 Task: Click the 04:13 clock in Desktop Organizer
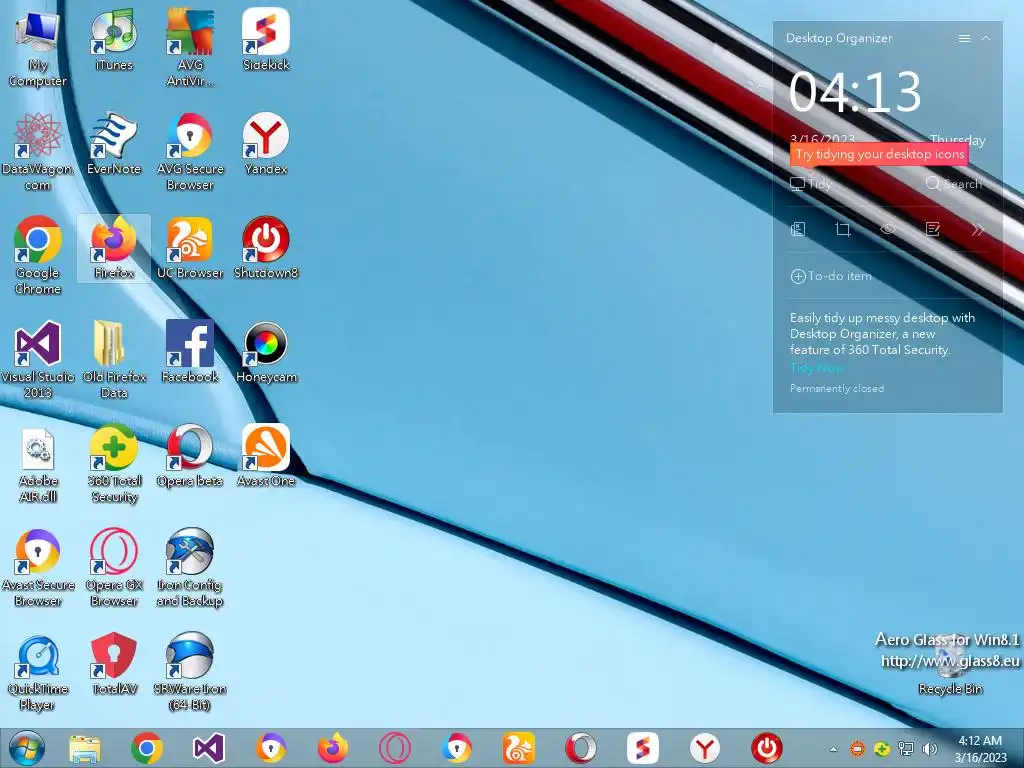coord(855,92)
